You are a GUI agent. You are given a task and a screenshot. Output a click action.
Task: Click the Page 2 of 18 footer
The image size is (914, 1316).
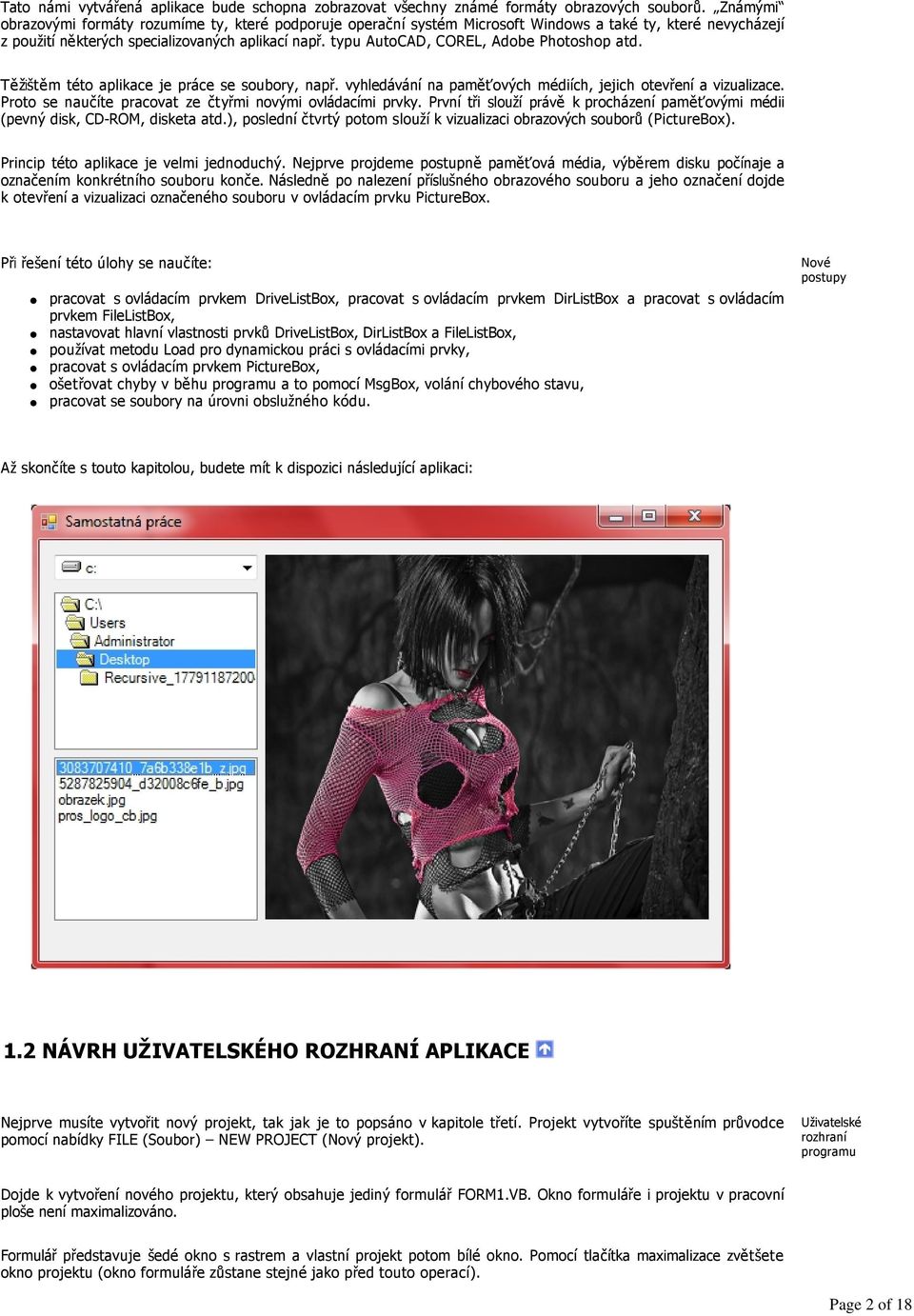pos(870,1305)
